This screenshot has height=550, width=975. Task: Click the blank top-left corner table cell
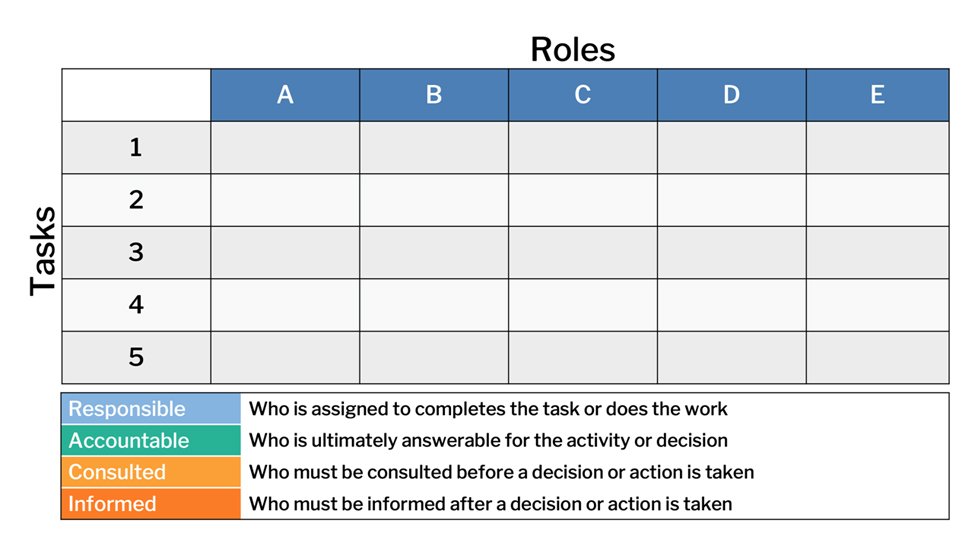(x=136, y=95)
